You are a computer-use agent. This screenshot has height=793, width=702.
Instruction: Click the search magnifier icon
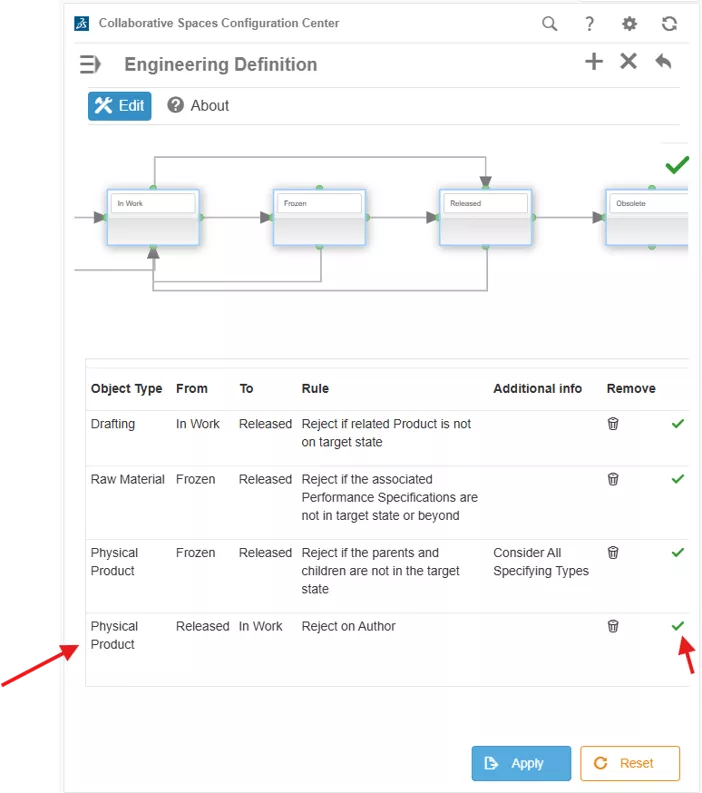(x=549, y=24)
